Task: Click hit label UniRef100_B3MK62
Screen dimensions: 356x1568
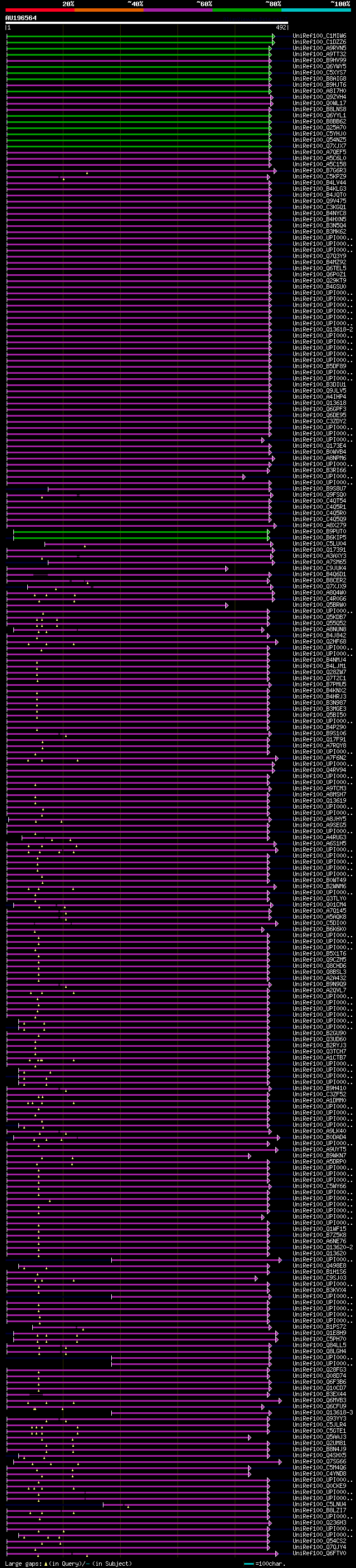Action: pos(319,231)
